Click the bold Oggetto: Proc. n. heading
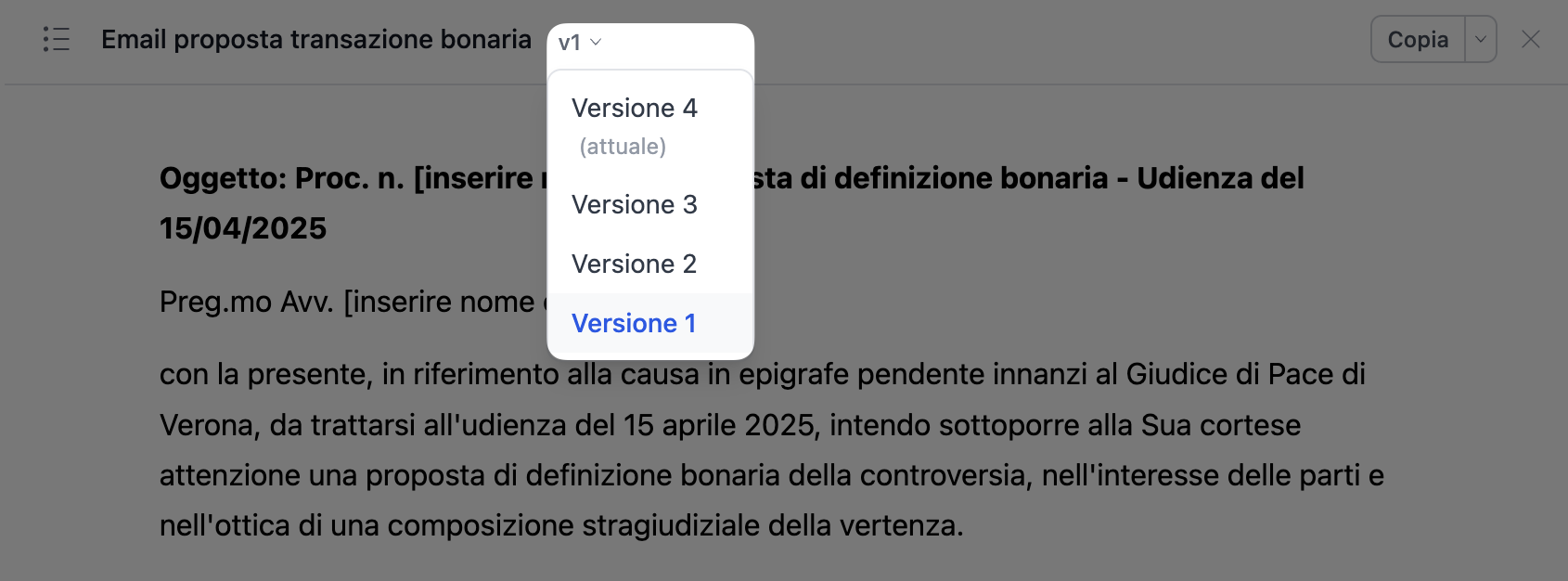Screen dimensions: 1568x581 coord(282,178)
